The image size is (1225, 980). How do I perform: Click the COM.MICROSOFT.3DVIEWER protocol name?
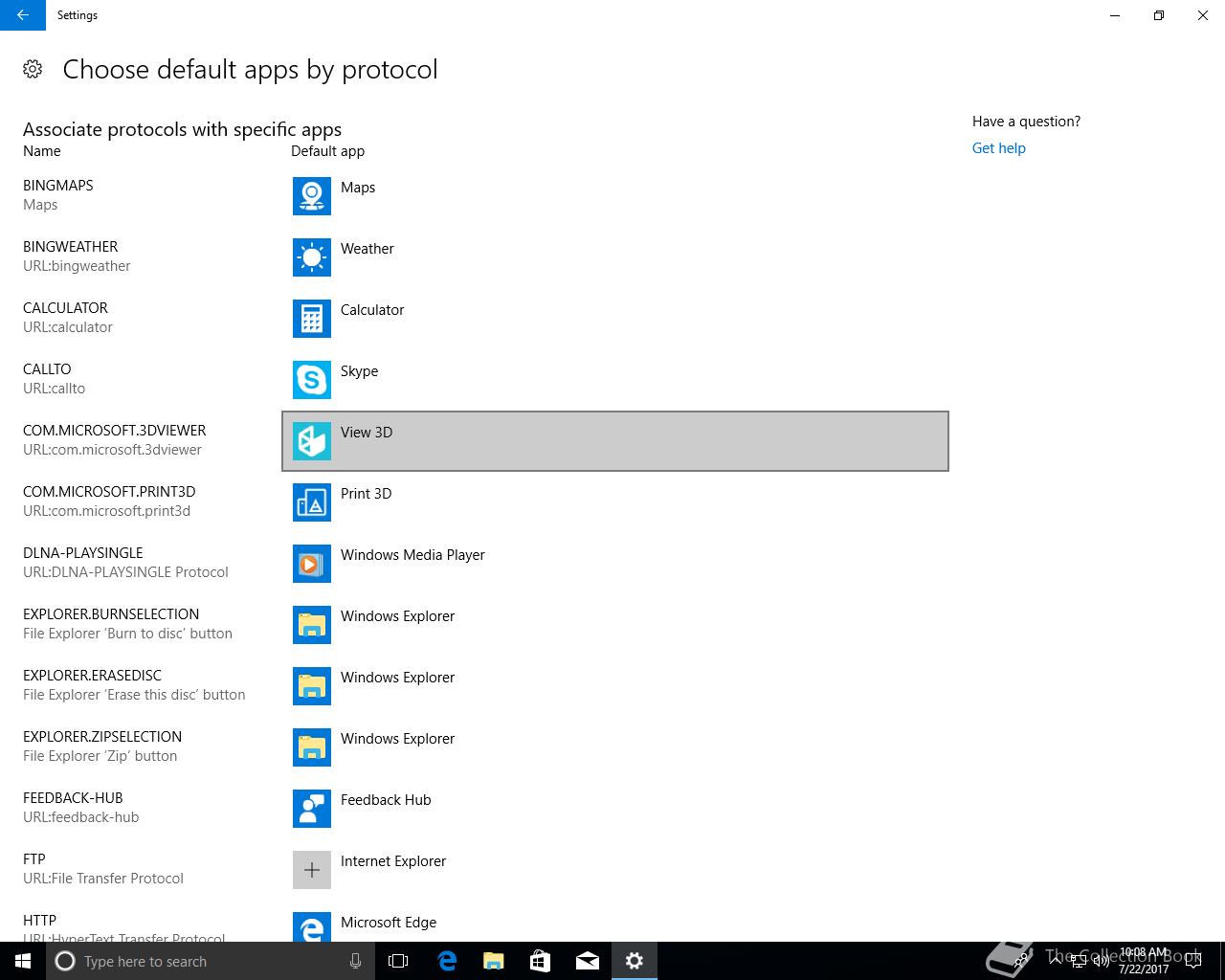point(115,431)
